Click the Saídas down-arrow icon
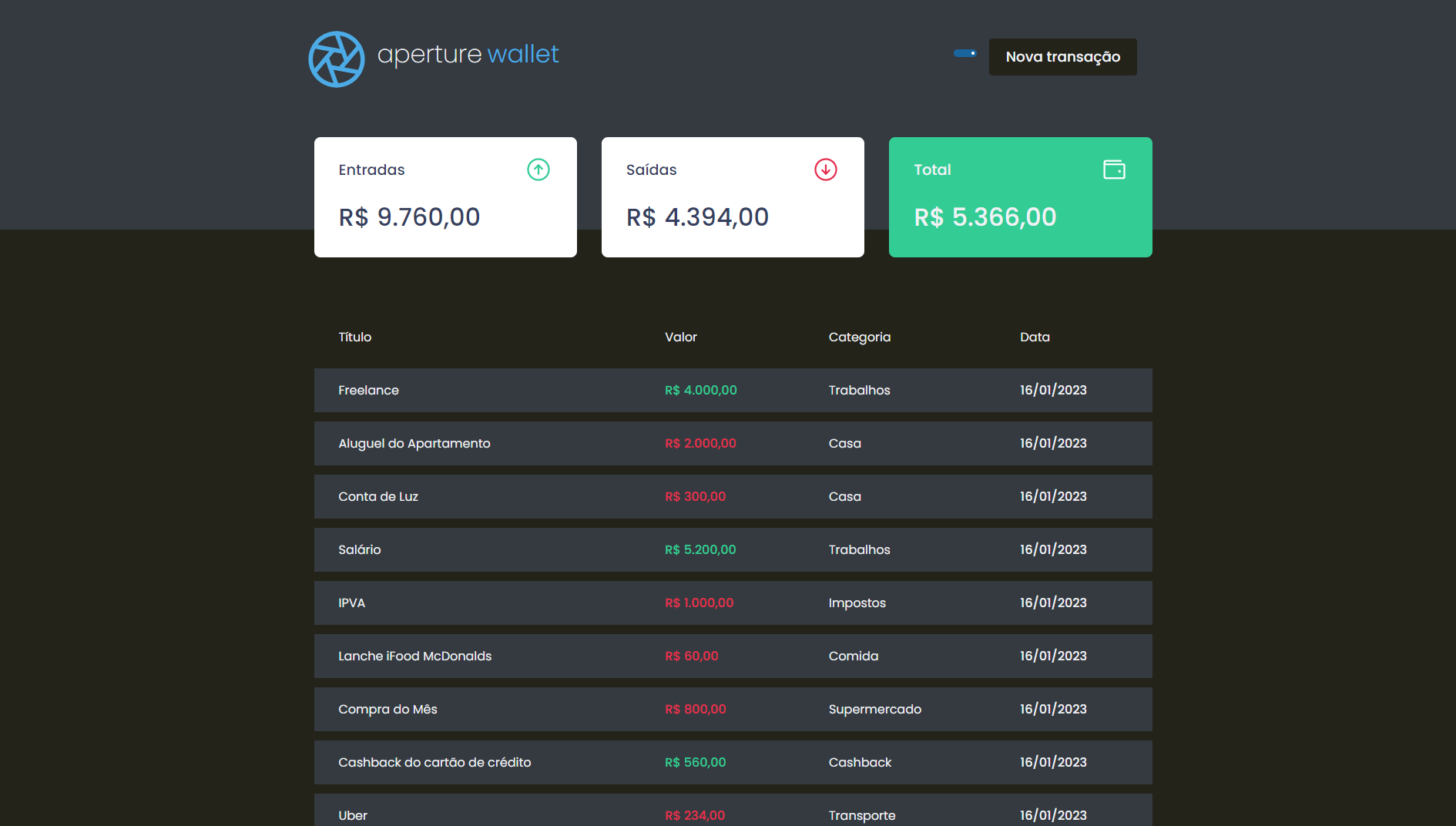Viewport: 1456px width, 826px height. [826, 170]
